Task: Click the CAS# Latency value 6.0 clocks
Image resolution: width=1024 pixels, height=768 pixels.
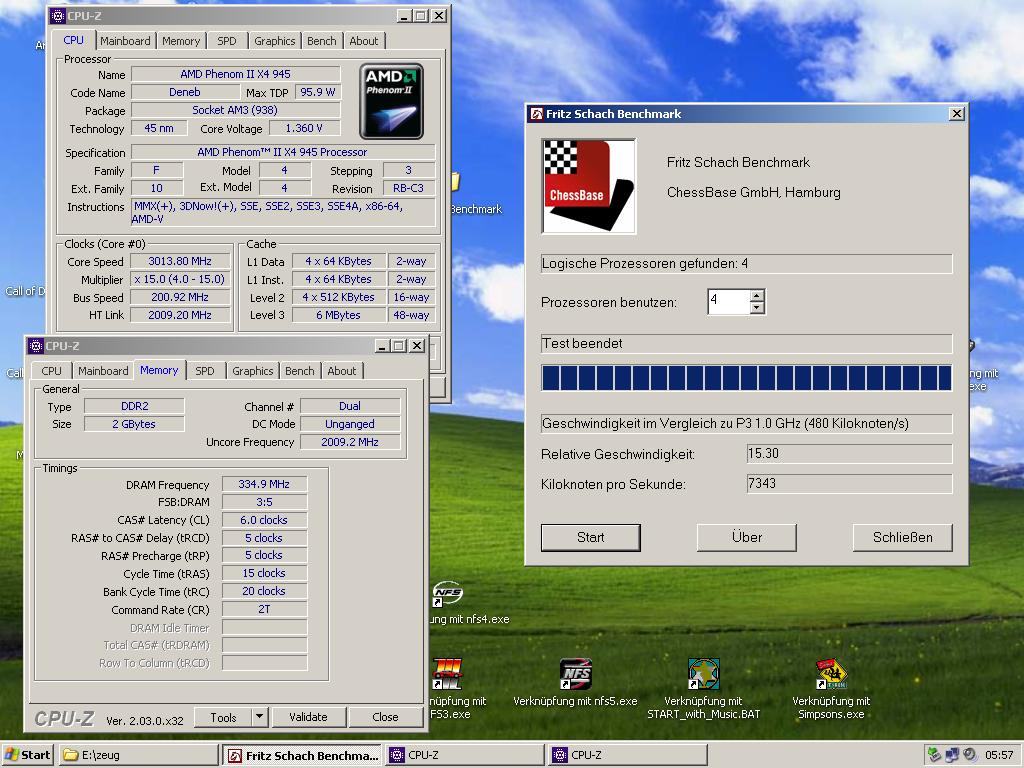Action: click(264, 520)
